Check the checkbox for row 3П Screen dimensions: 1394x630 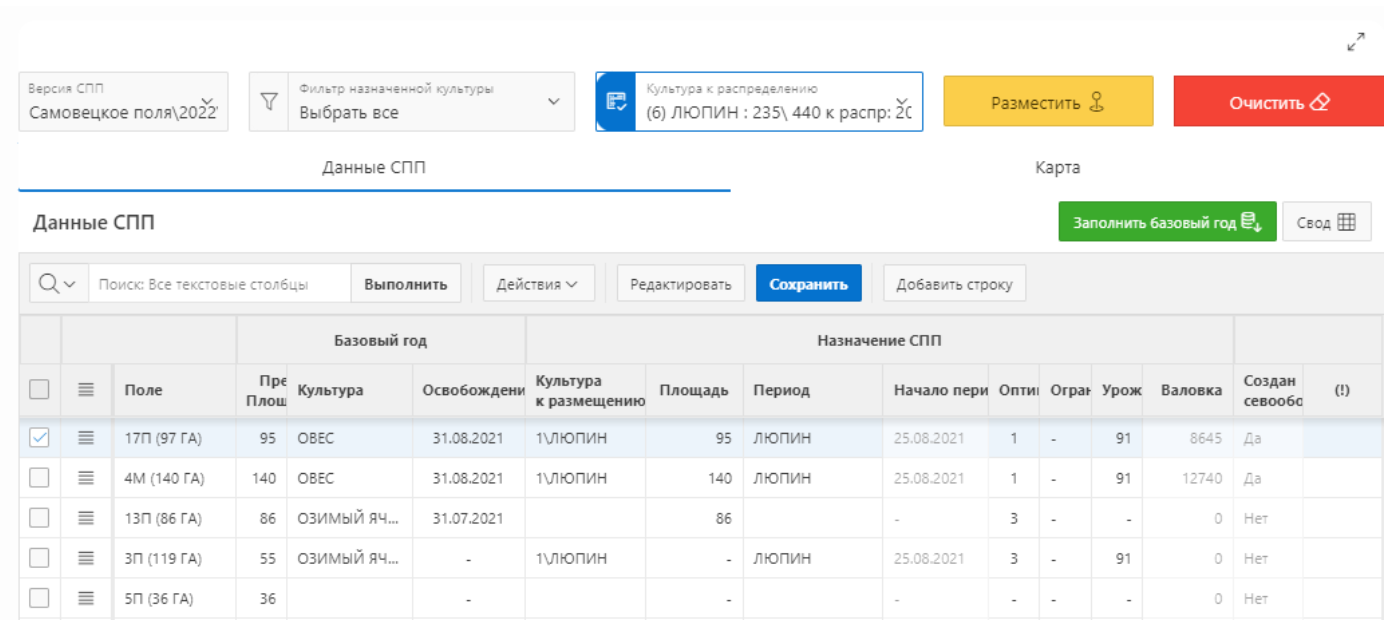click(x=39, y=558)
